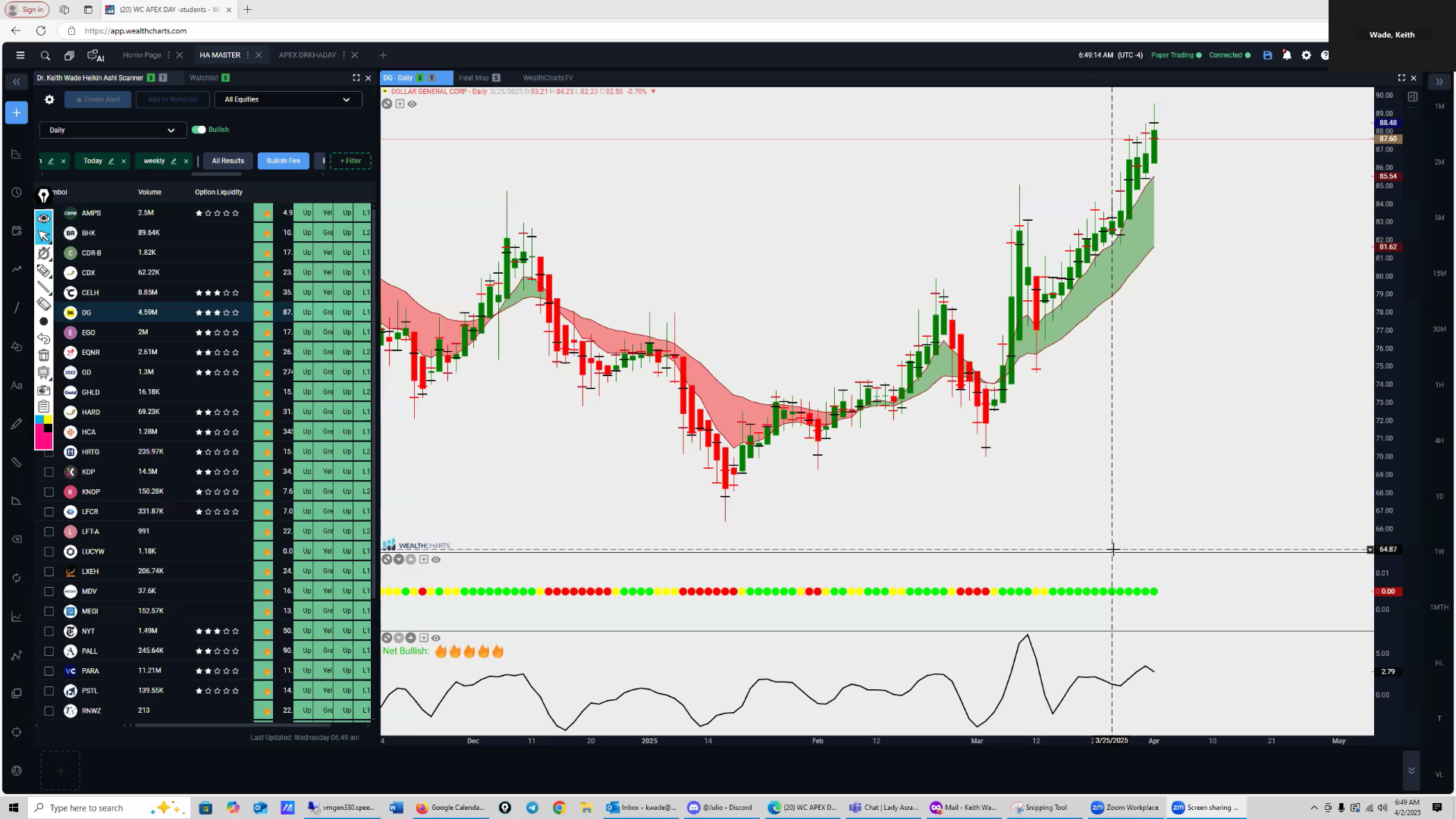The height and width of the screenshot is (819, 1456).
Task: Switch to the APEX DRKHADAY tab
Action: tap(307, 55)
